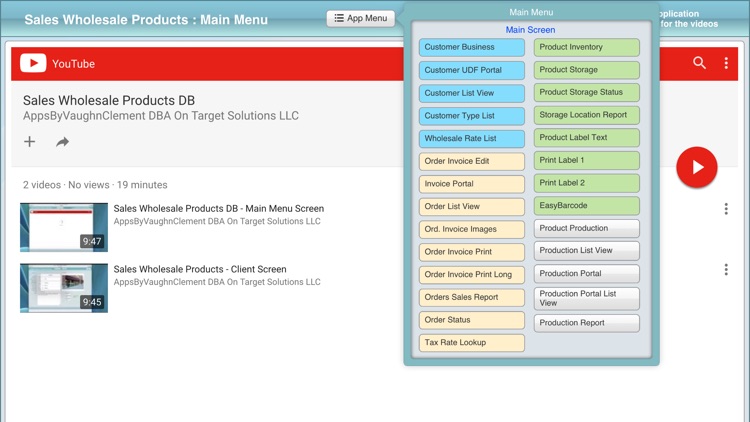This screenshot has height=422, width=750.
Task: Open options for the Client Screen video
Action: coord(726,270)
